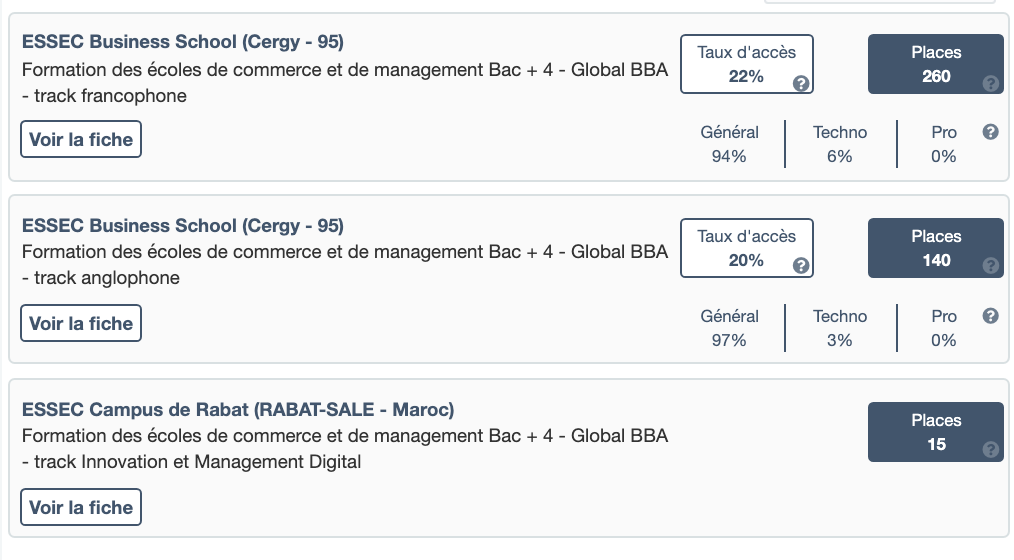Open help icon next to francophone track Pro 0%

991,132
